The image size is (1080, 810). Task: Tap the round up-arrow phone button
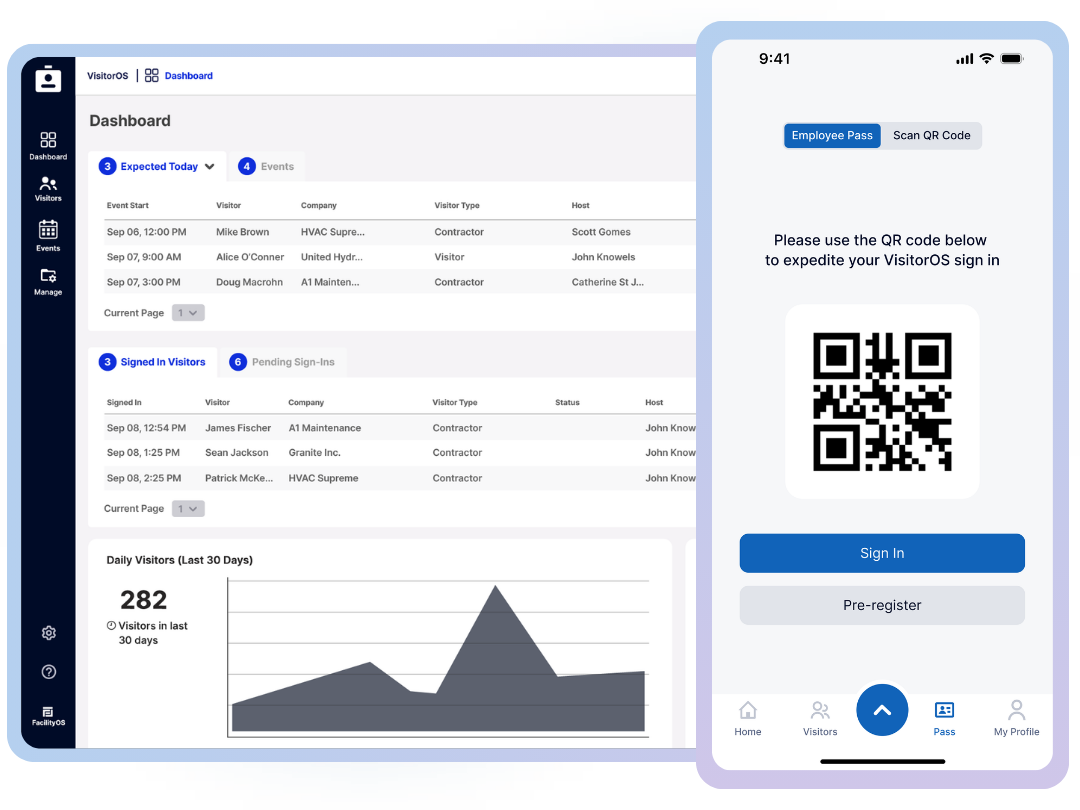click(x=882, y=710)
